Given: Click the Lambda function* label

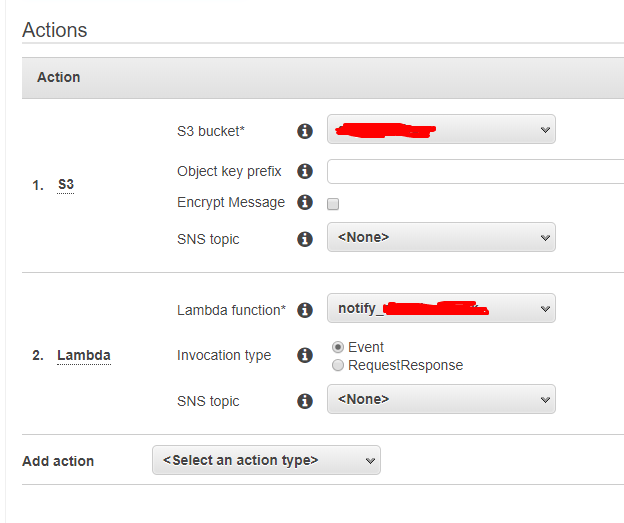Looking at the screenshot, I should coord(231,310).
